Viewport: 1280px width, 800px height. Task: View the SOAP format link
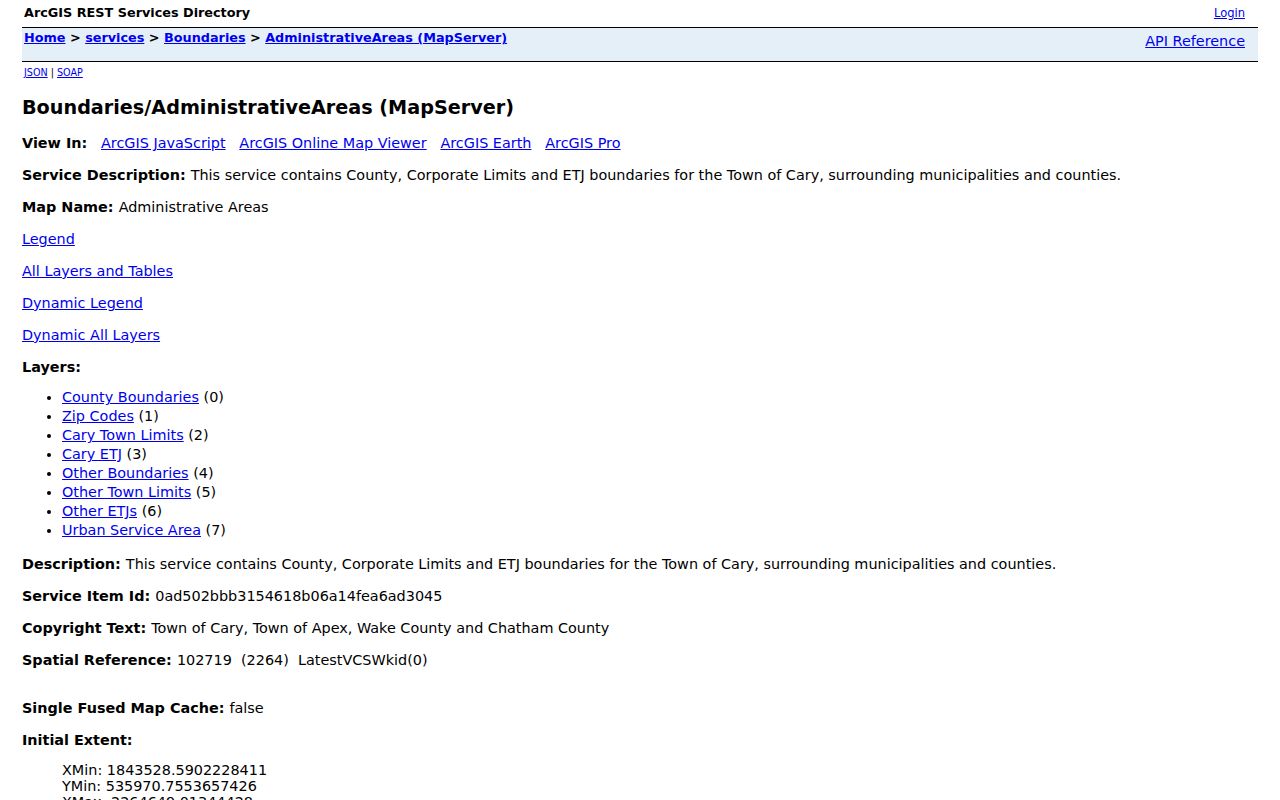(70, 72)
